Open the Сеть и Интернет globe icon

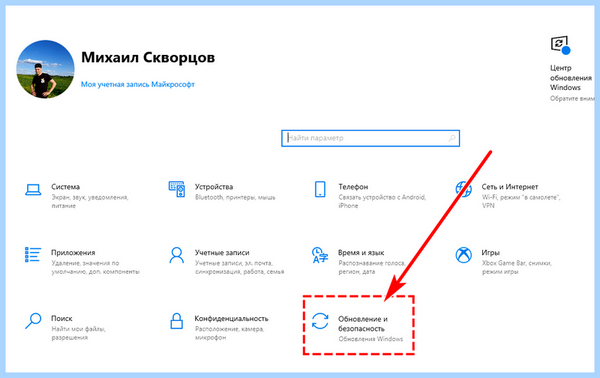click(463, 189)
